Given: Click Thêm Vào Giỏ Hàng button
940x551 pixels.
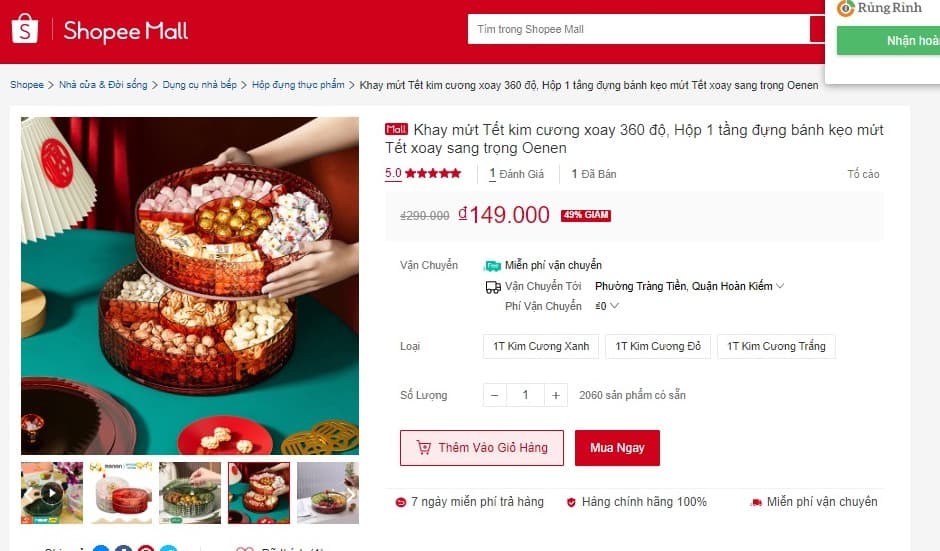Looking at the screenshot, I should [x=482, y=448].
